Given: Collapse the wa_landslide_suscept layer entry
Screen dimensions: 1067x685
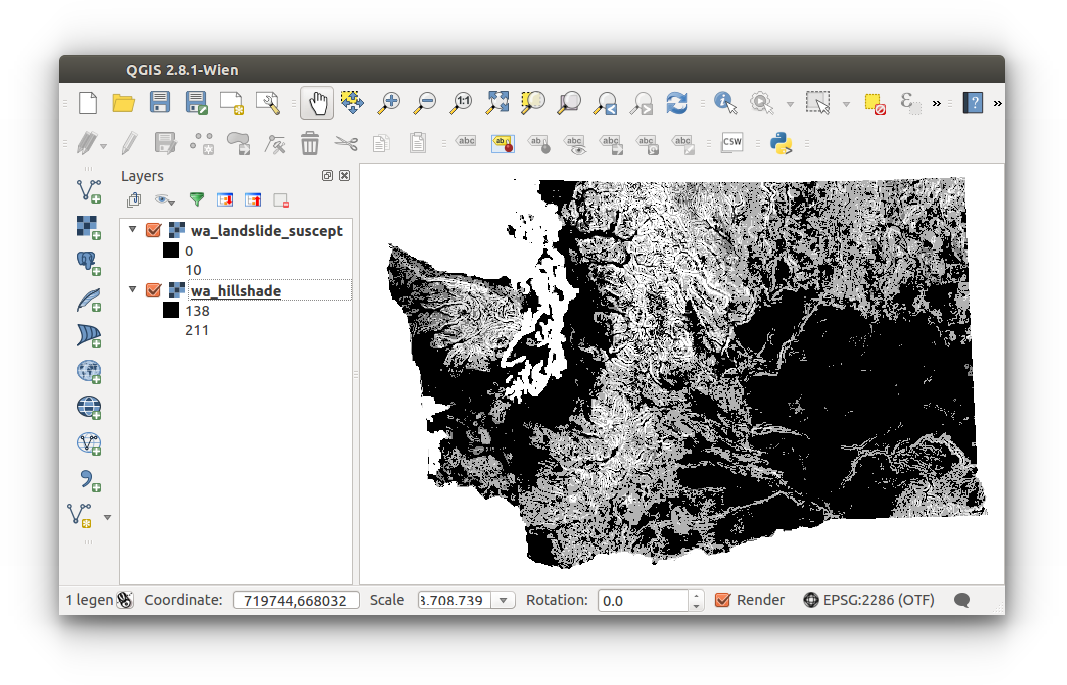Looking at the screenshot, I should point(131,229).
